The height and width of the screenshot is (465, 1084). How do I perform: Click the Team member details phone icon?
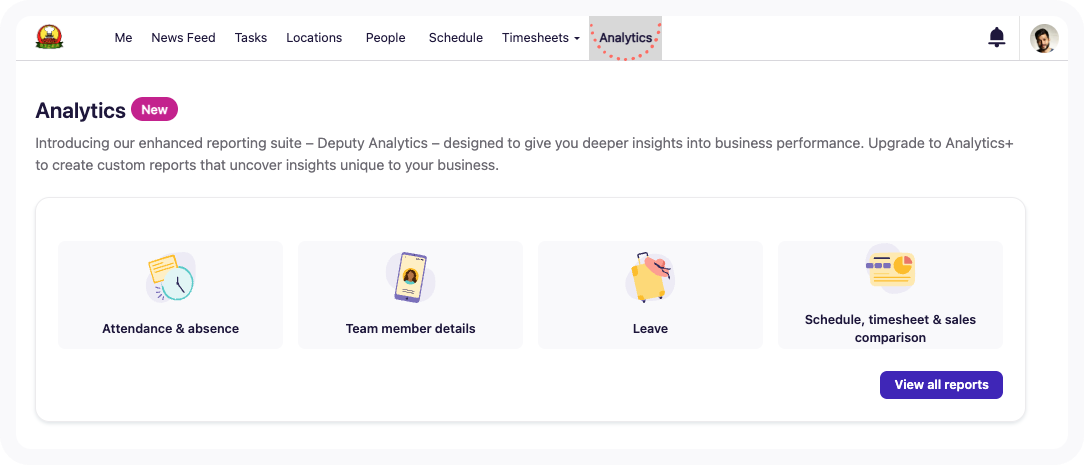click(410, 277)
